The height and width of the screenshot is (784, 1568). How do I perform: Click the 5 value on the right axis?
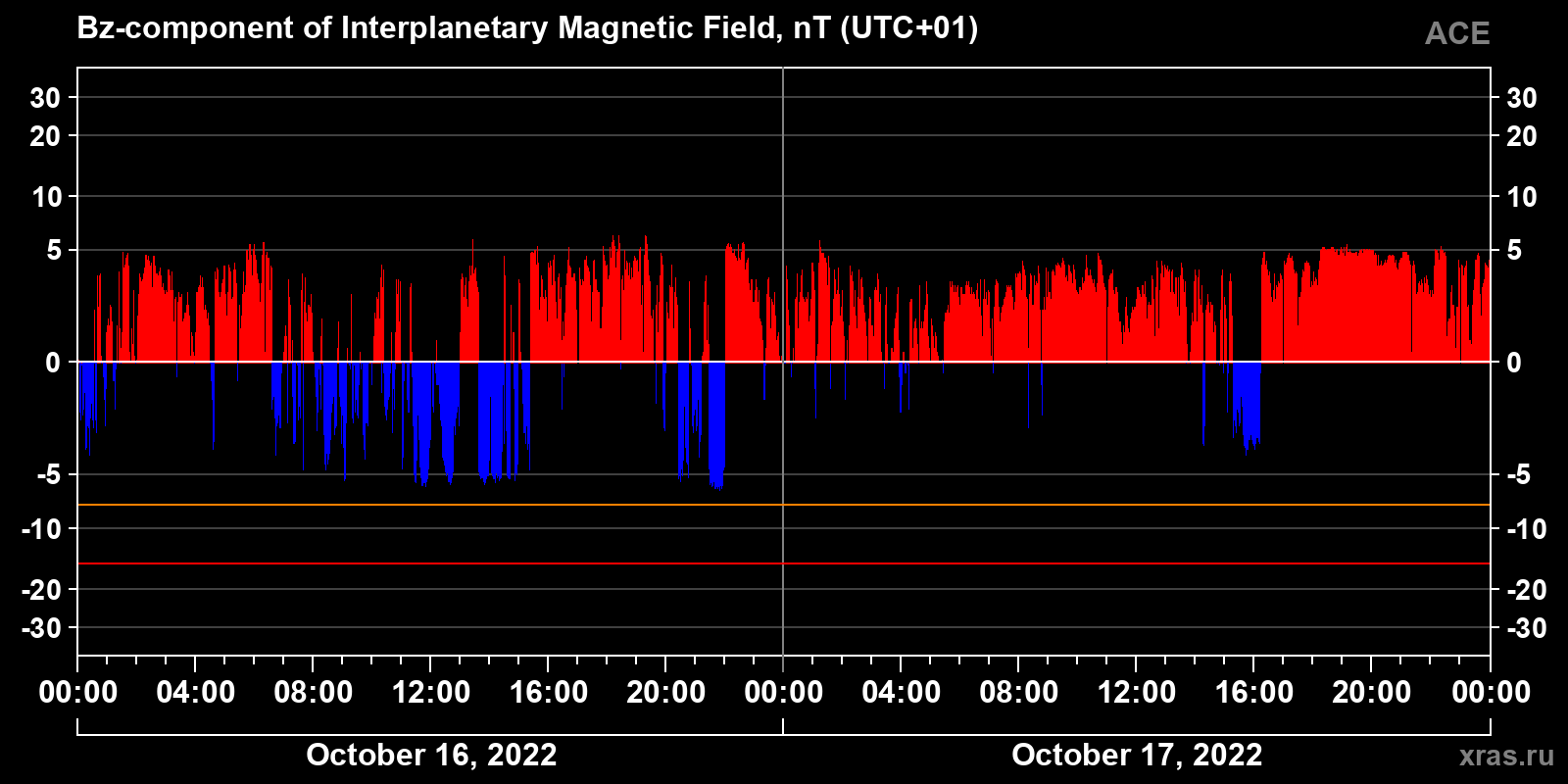(1514, 251)
